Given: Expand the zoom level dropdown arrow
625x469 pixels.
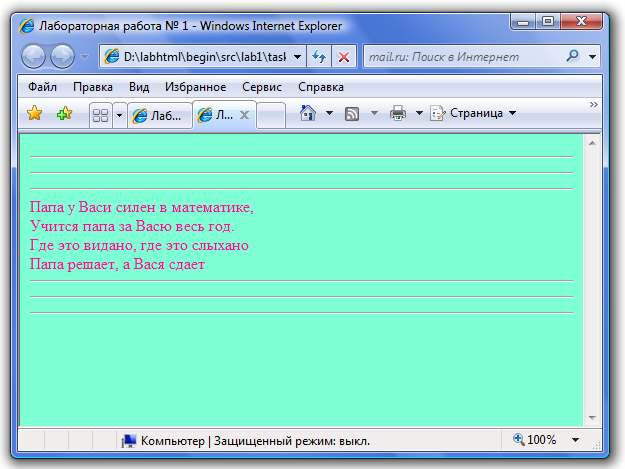Looking at the screenshot, I should pyautogui.click(x=575, y=440).
